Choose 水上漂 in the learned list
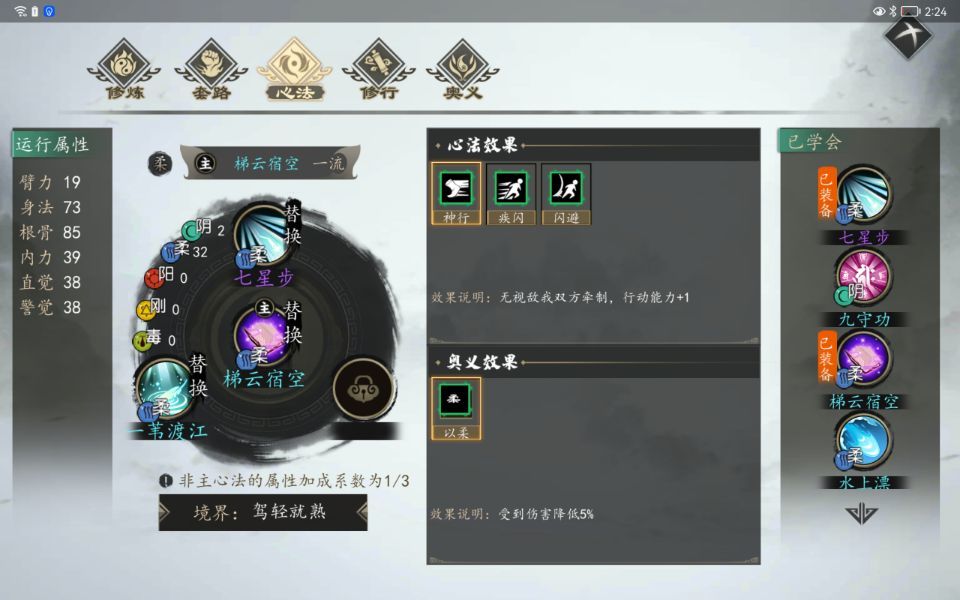 click(x=863, y=443)
